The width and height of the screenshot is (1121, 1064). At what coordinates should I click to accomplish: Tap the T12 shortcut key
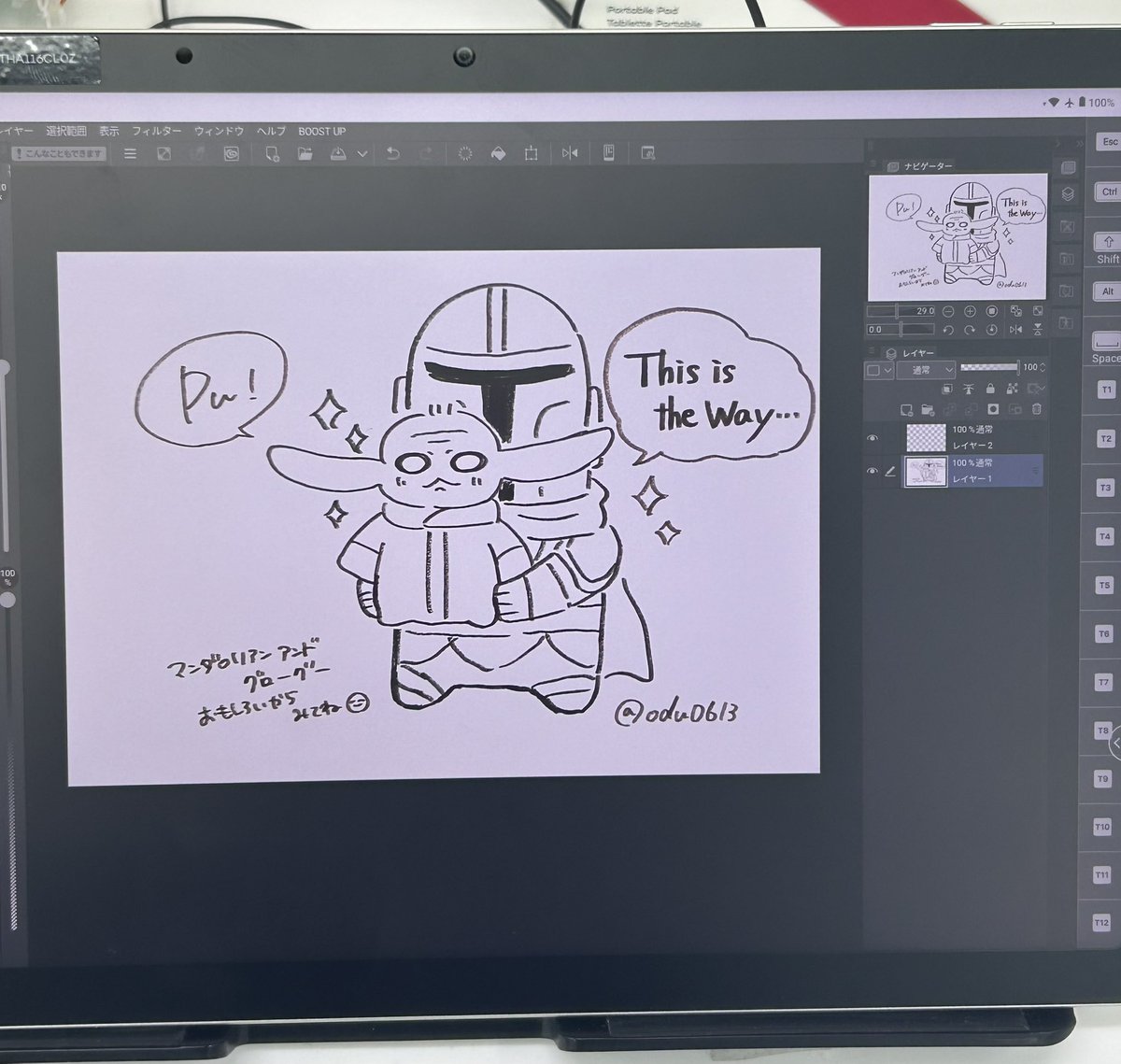click(1102, 925)
